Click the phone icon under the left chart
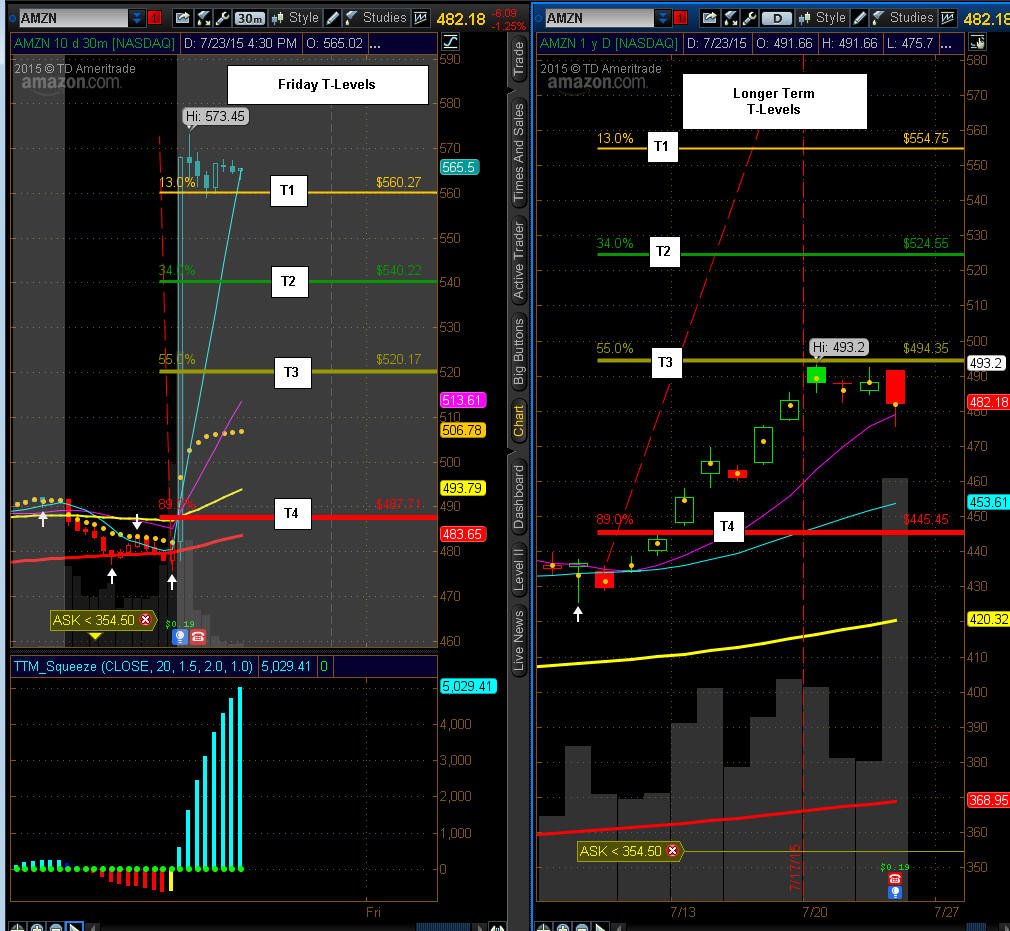 [x=198, y=637]
